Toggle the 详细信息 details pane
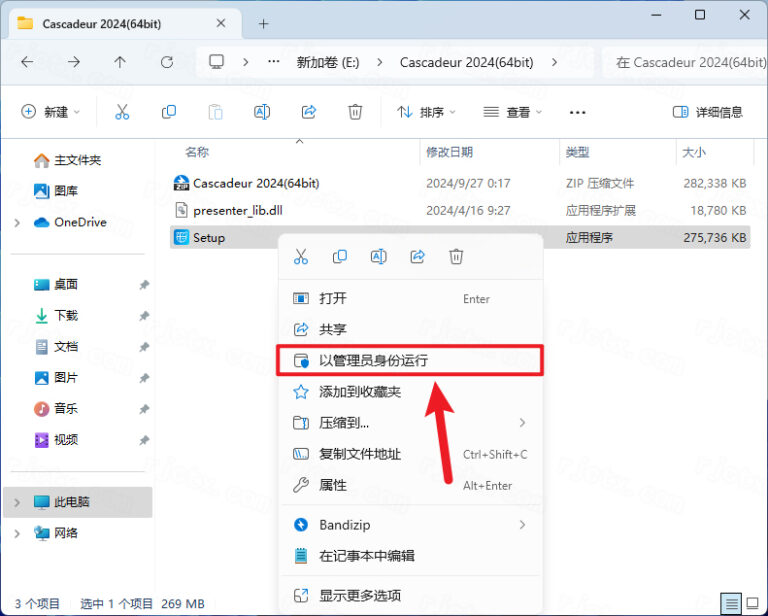 709,112
